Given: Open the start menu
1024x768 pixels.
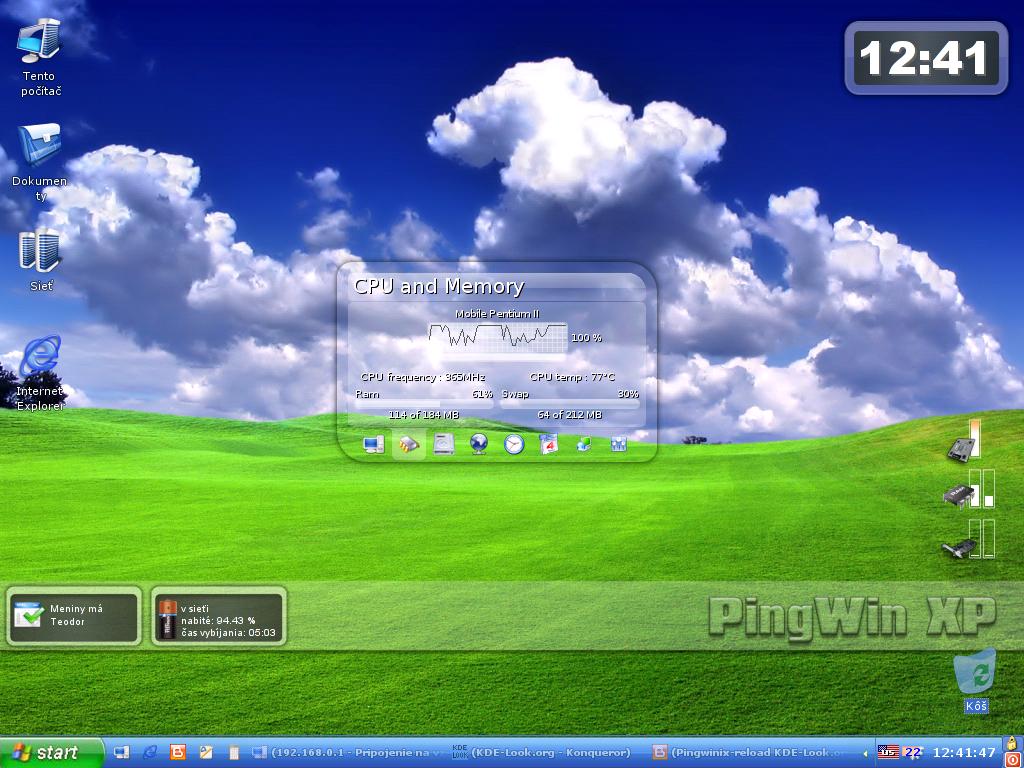Looking at the screenshot, I should pyautogui.click(x=52, y=753).
